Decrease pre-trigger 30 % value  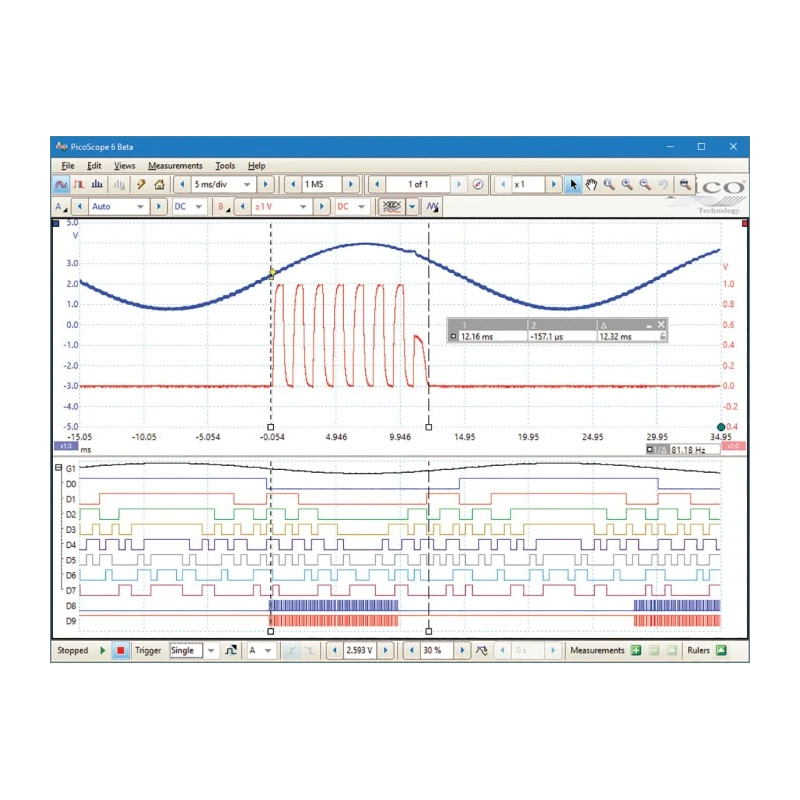pyautogui.click(x=412, y=651)
